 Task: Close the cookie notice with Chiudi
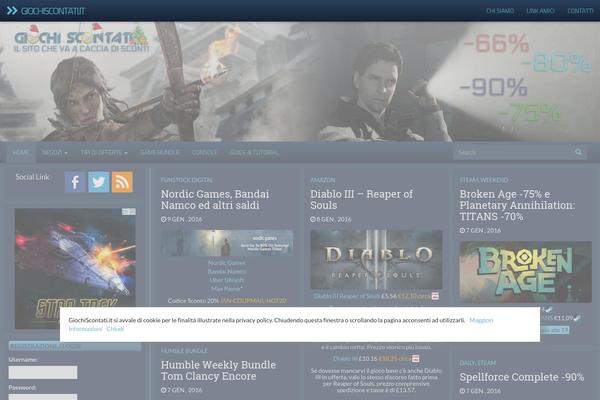(115, 329)
